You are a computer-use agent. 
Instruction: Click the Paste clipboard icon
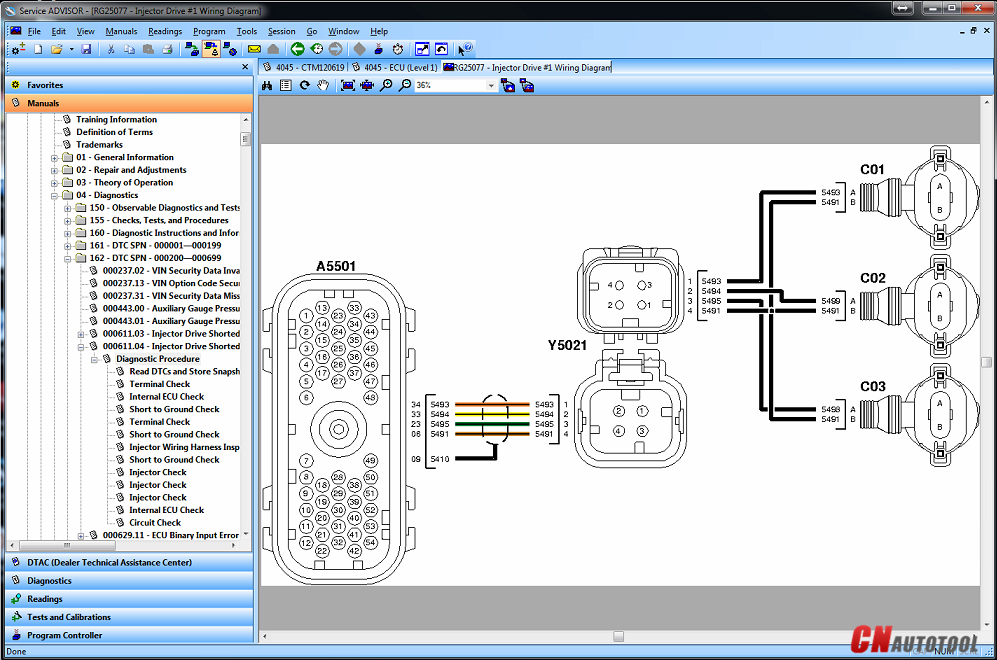pyautogui.click(x=148, y=49)
